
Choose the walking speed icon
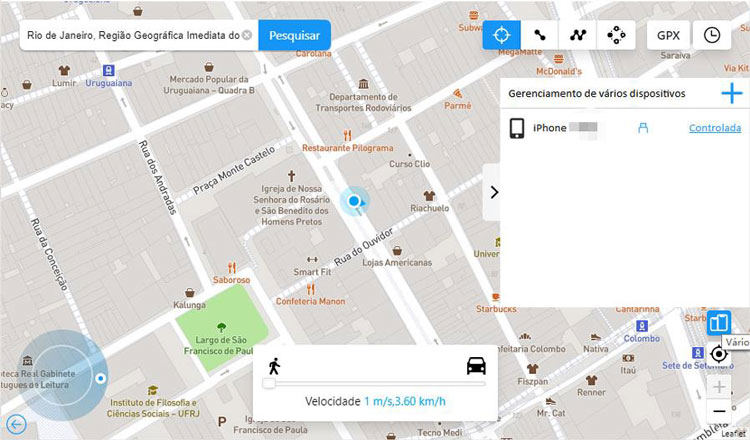click(273, 365)
